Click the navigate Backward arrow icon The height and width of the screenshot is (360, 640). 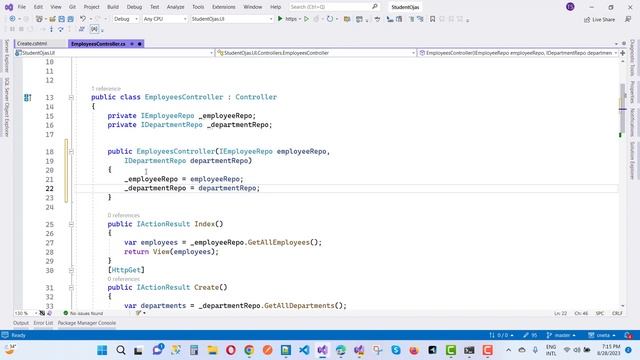(x=12, y=19)
